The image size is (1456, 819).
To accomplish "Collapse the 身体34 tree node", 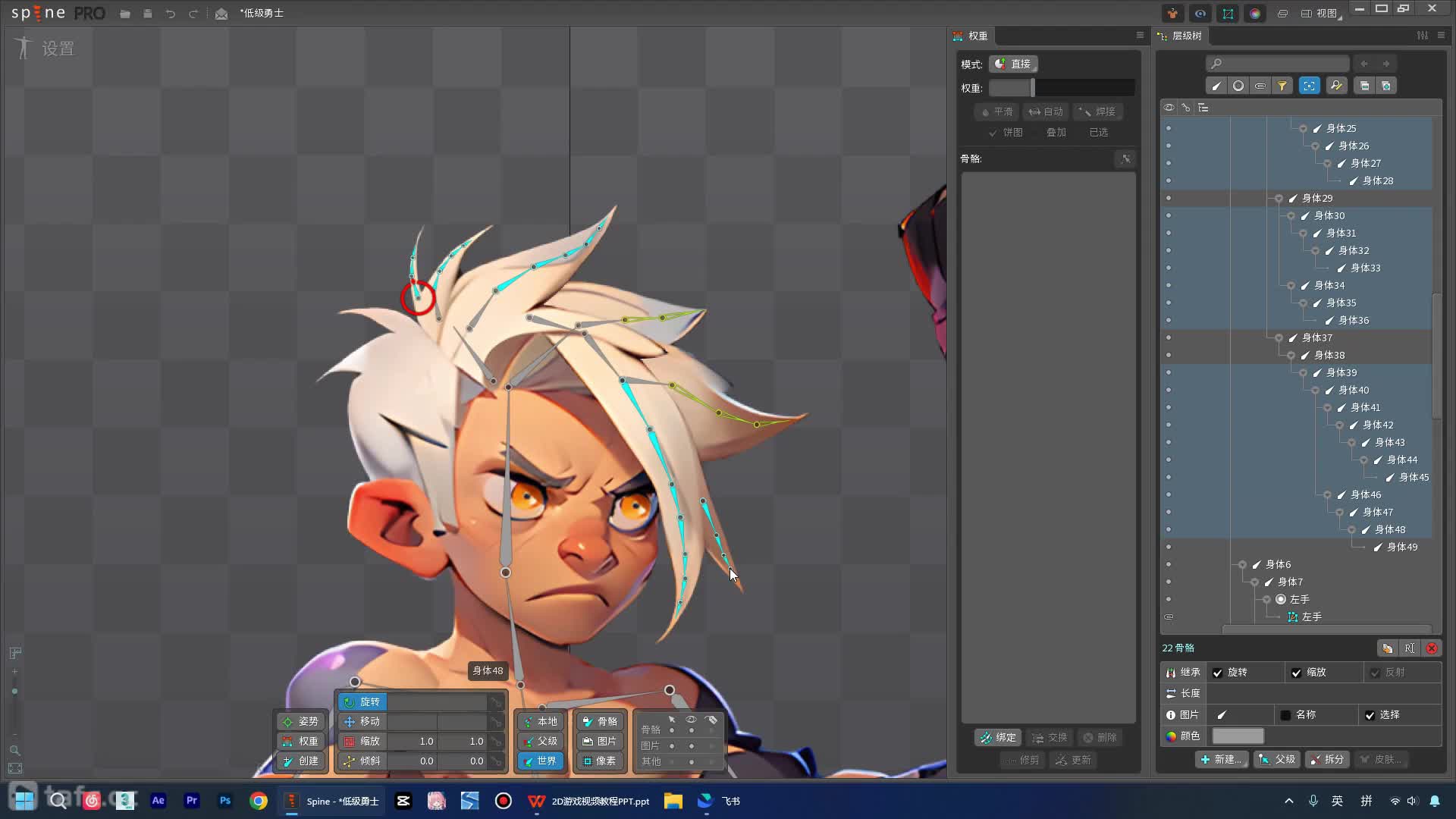I will click(x=1291, y=286).
